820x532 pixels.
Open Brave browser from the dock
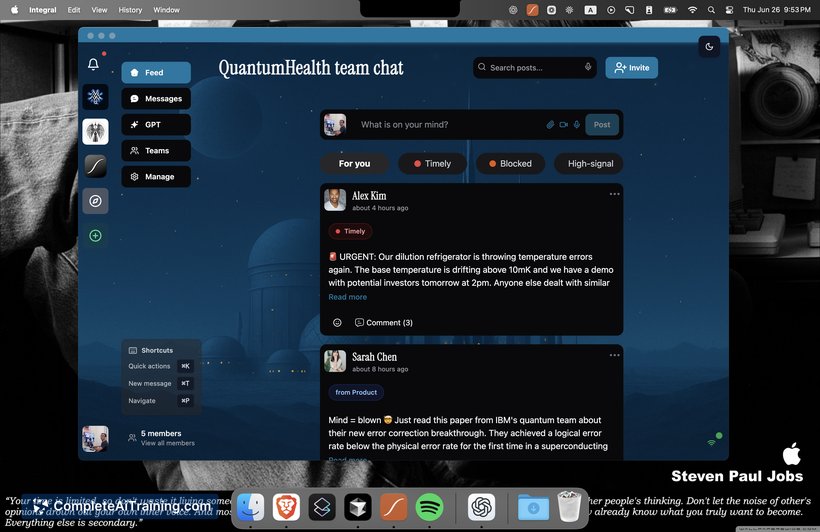[x=286, y=507]
